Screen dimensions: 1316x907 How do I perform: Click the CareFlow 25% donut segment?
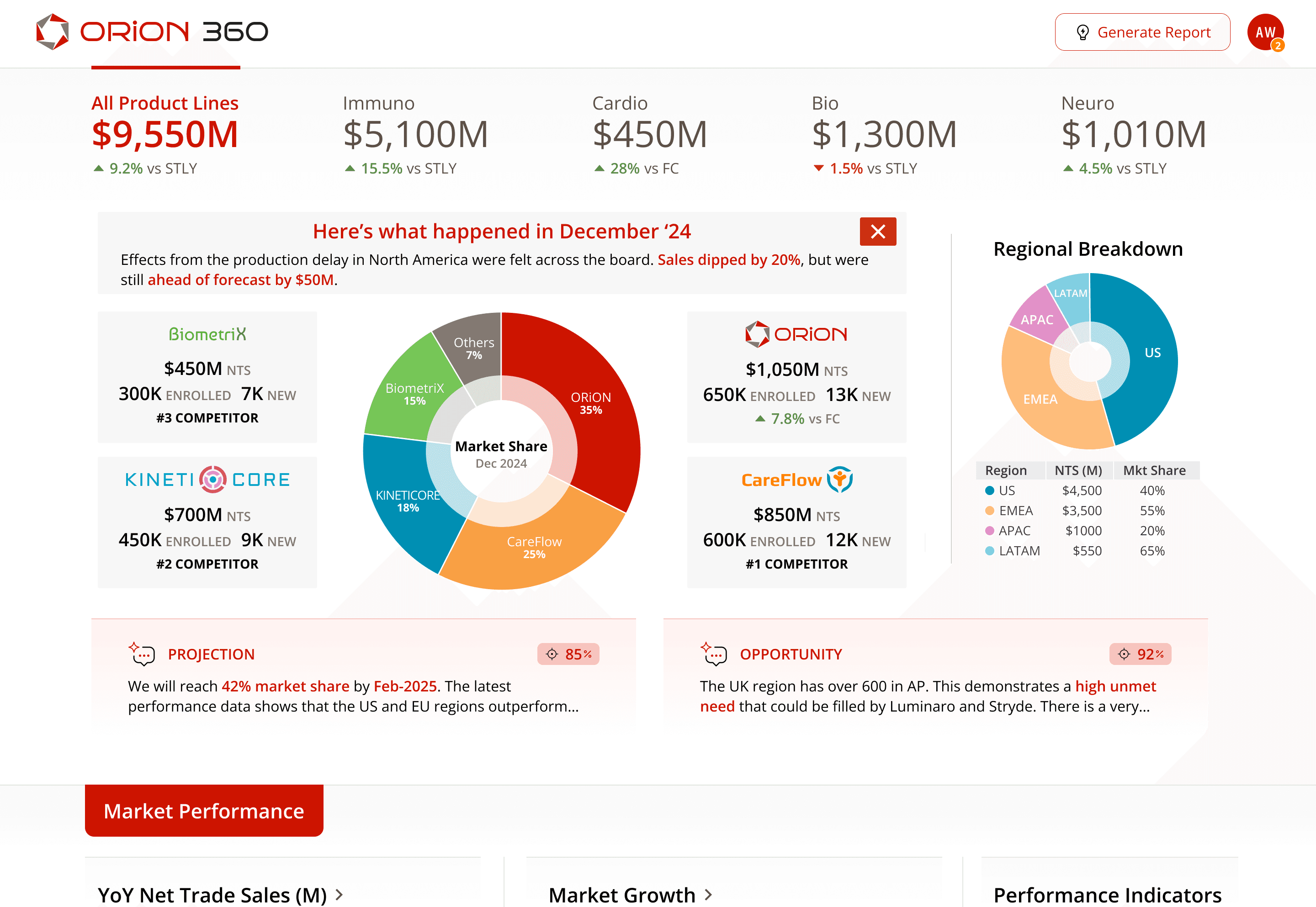[534, 554]
